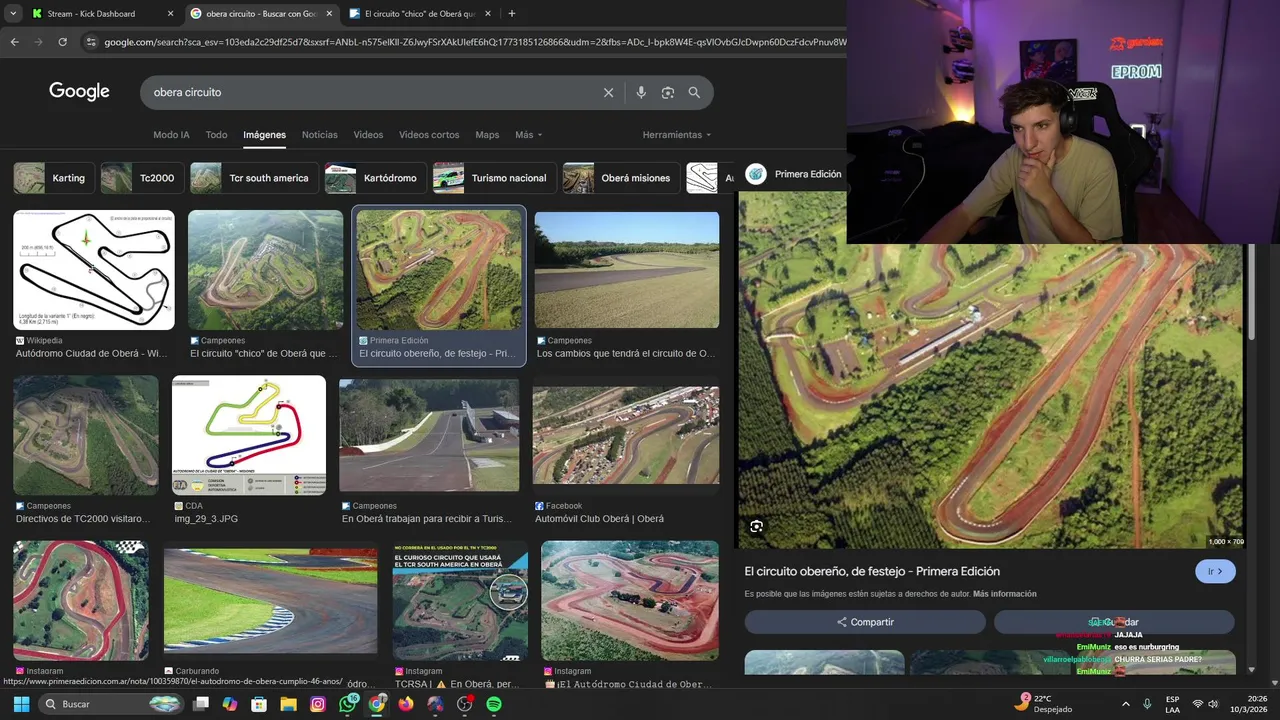Screen dimensions: 1280x720
Task: Click the Lens search-inside-image icon on preview
Action: (756, 526)
